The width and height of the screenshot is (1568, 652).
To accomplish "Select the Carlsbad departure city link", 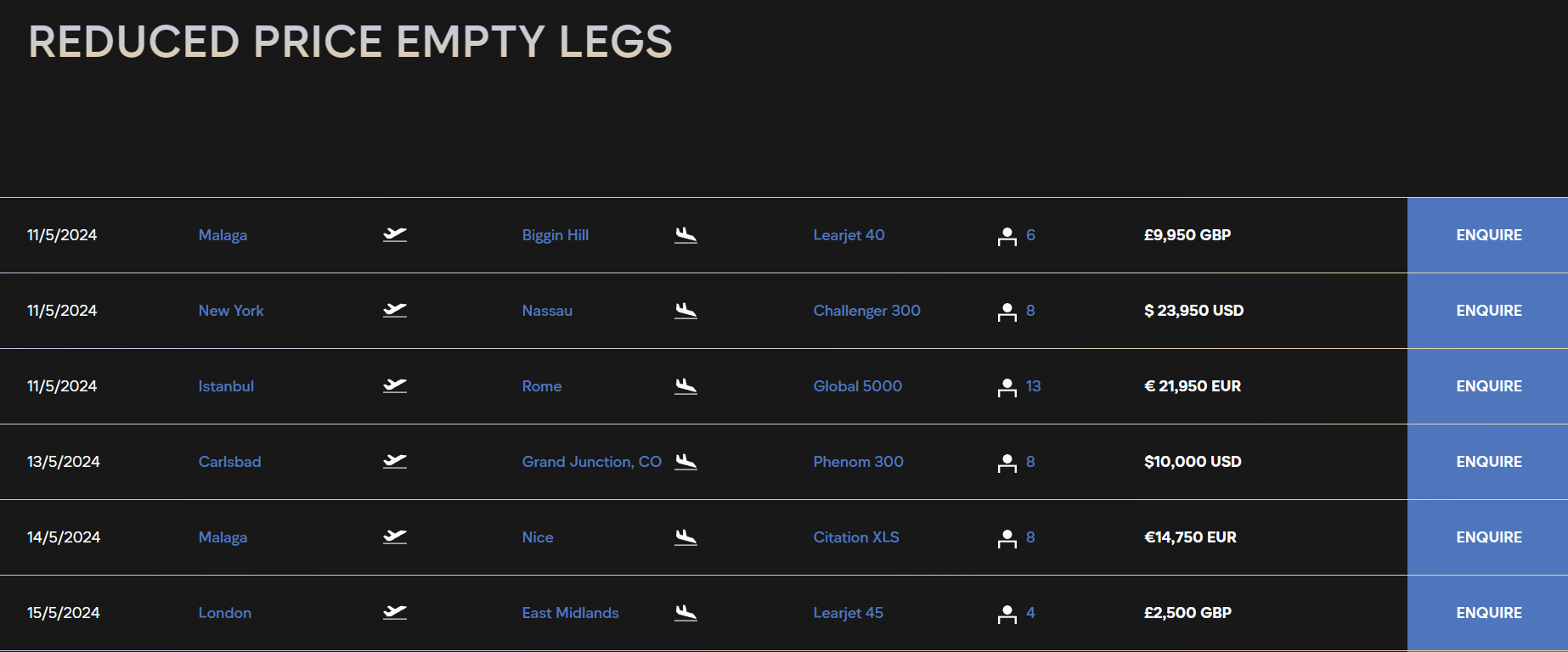I will coord(229,462).
